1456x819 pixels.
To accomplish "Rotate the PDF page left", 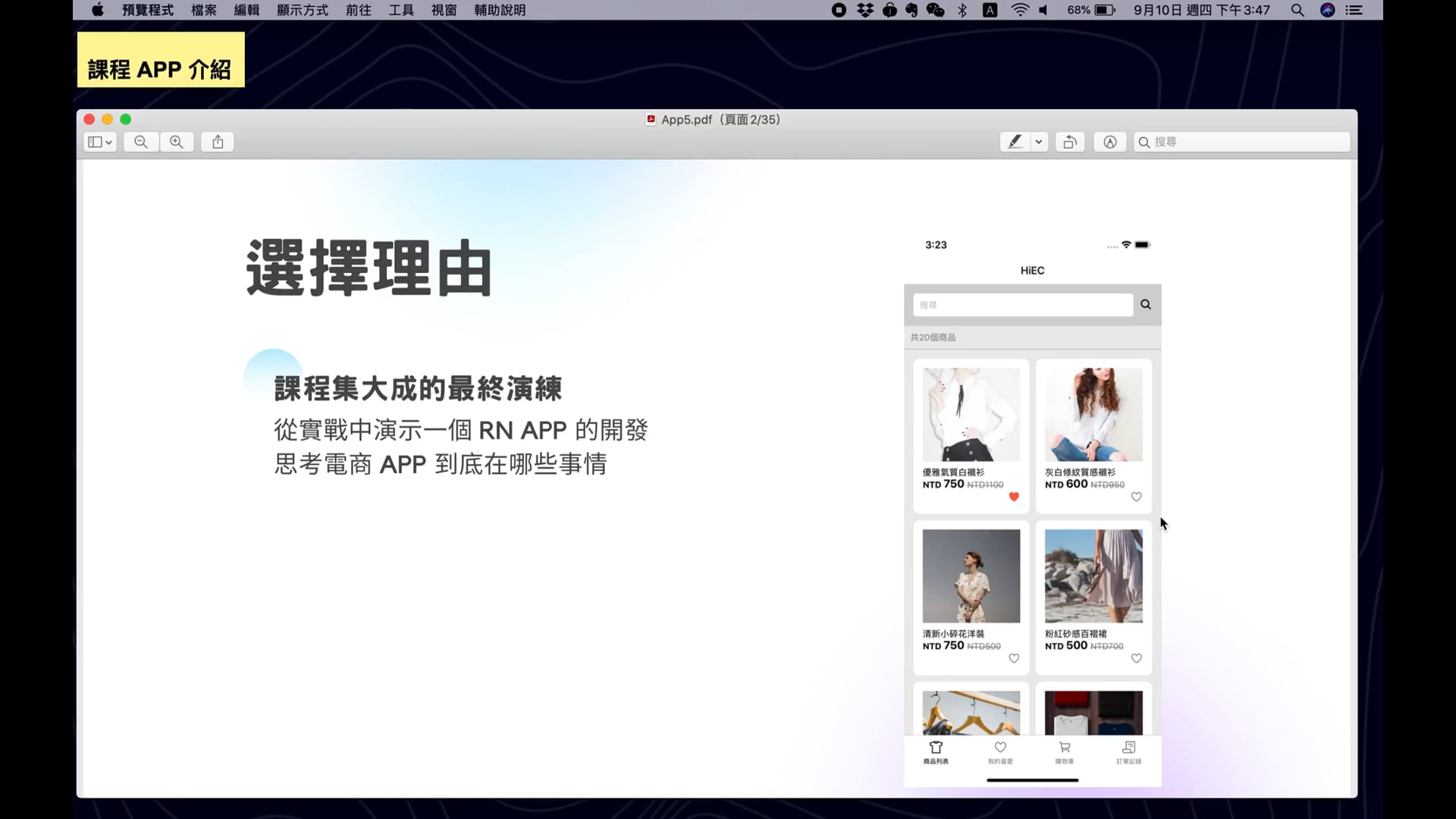I will coord(1069,142).
